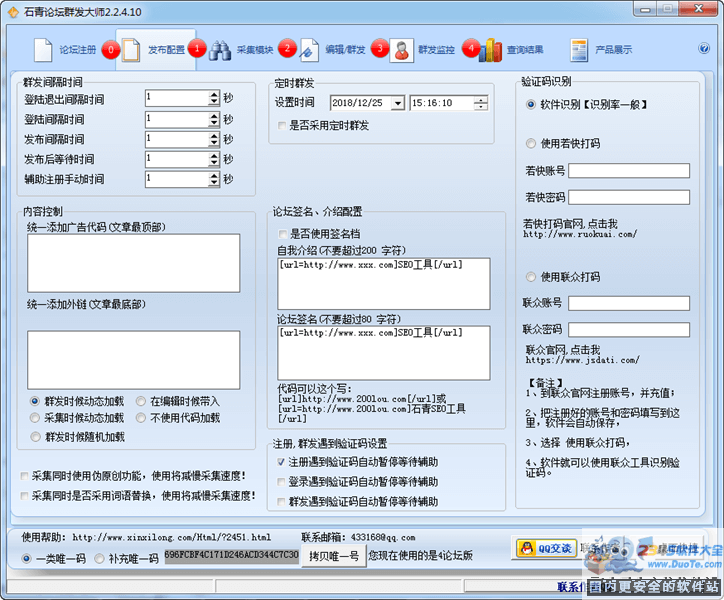The height and width of the screenshot is (600, 724).
Task: Click 统一添加广告代码 text area
Action: [x=133, y=263]
